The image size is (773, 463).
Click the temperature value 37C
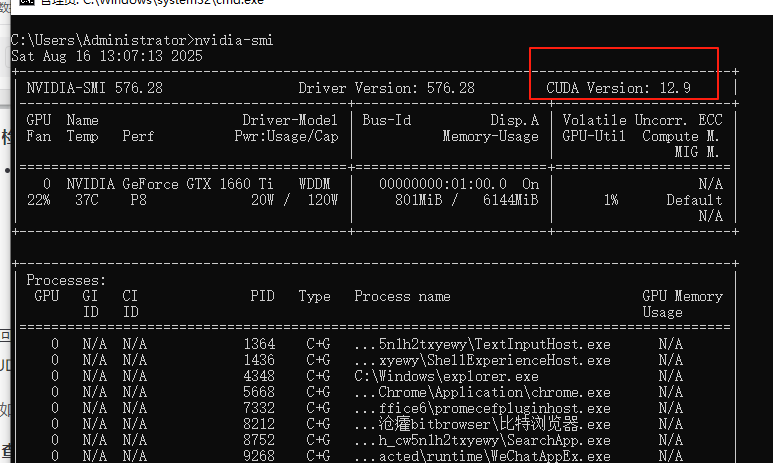point(87,200)
